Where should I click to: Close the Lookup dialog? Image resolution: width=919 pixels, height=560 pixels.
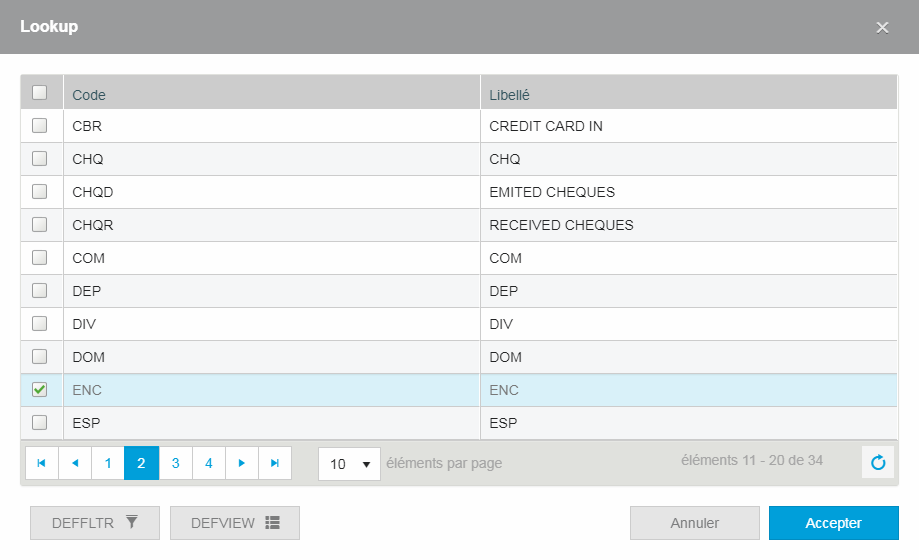point(882,27)
